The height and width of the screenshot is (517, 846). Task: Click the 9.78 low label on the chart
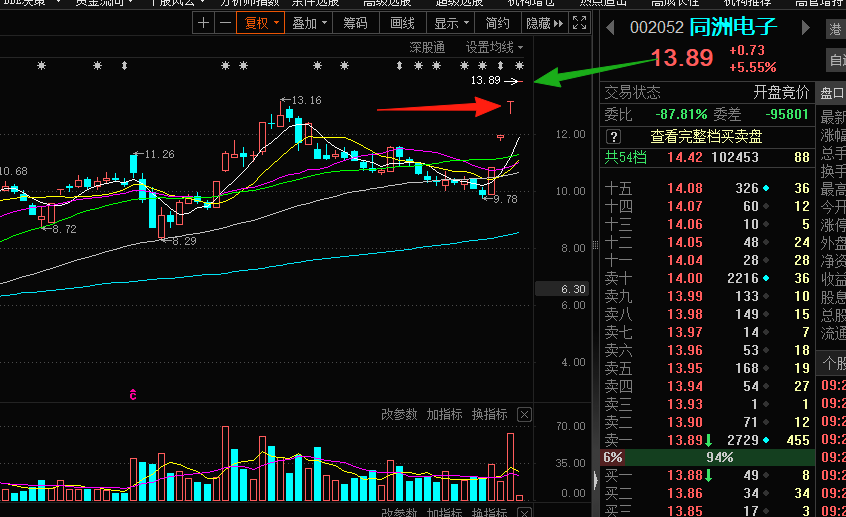pyautogui.click(x=505, y=199)
